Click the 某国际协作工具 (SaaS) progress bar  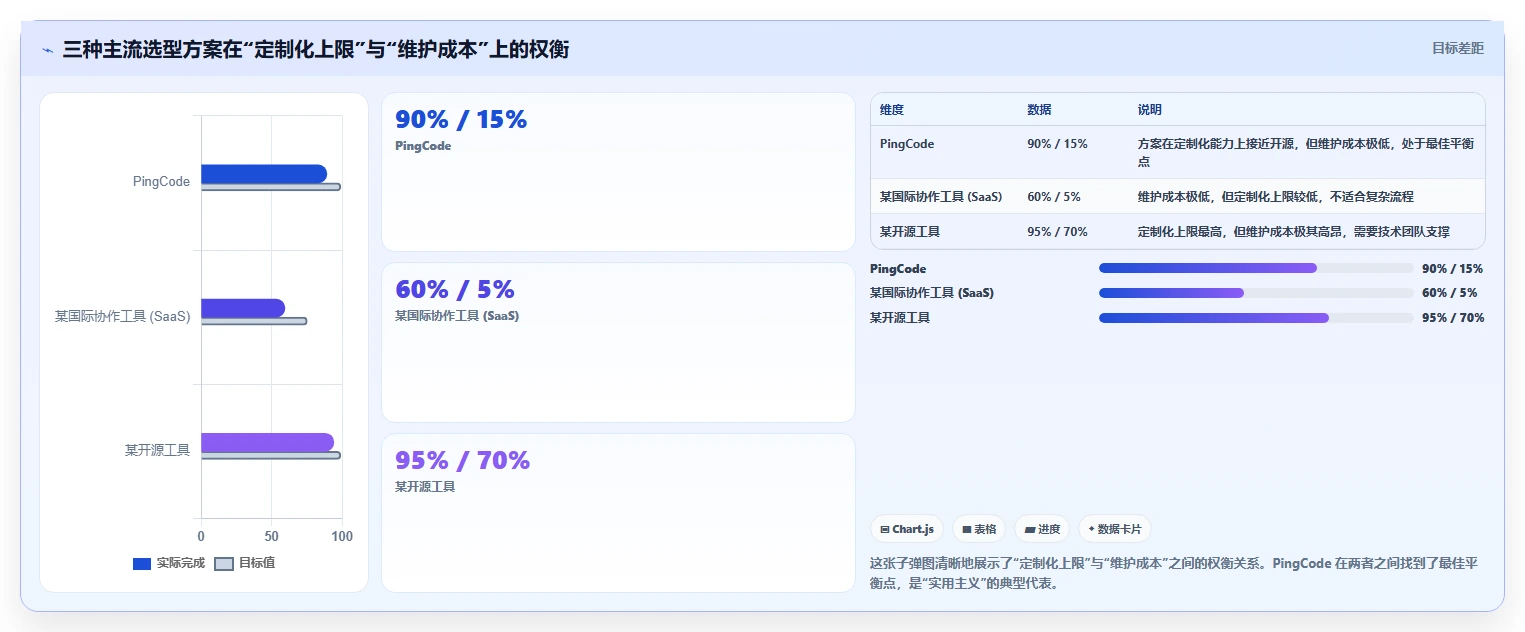click(x=1256, y=293)
